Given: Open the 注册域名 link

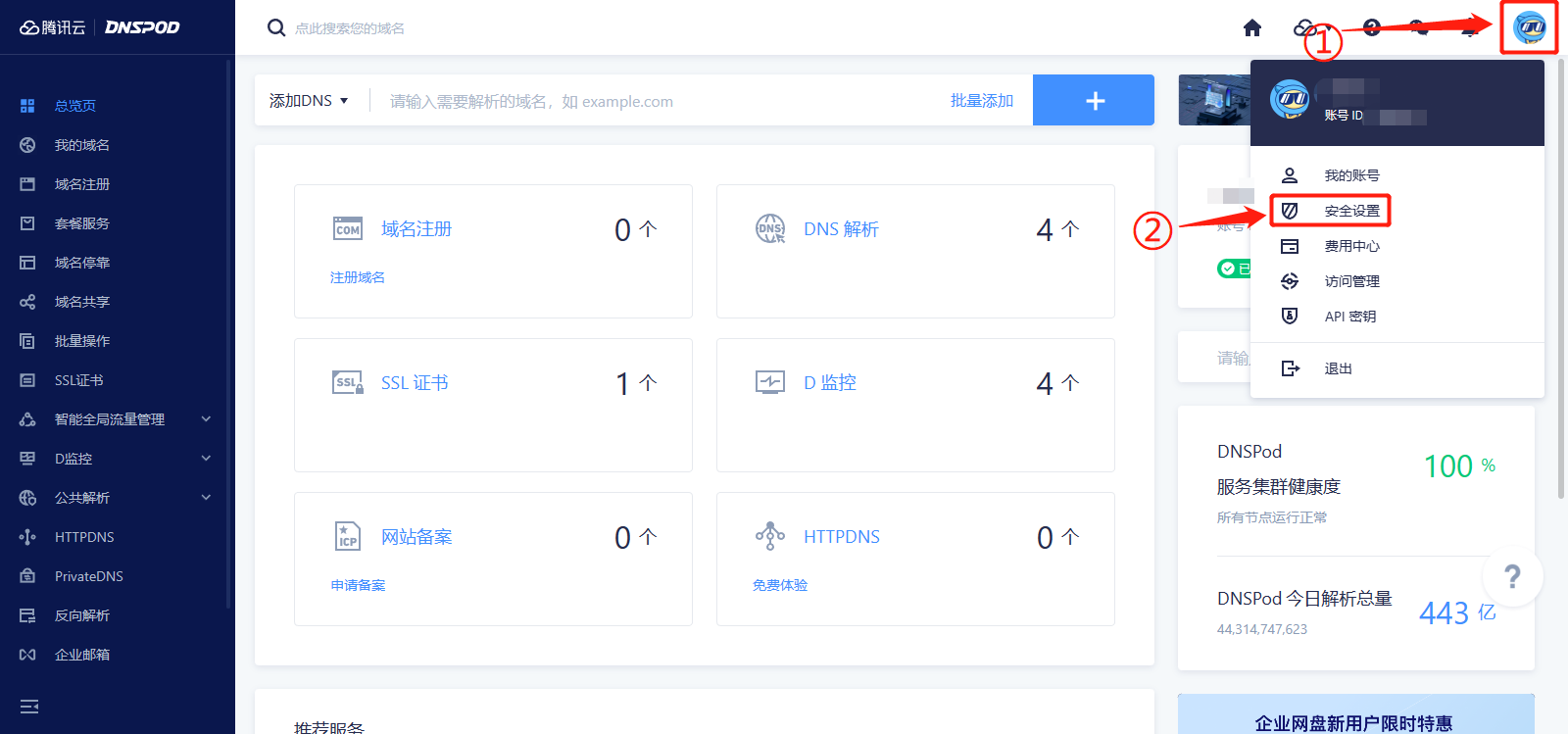Looking at the screenshot, I should [x=358, y=278].
